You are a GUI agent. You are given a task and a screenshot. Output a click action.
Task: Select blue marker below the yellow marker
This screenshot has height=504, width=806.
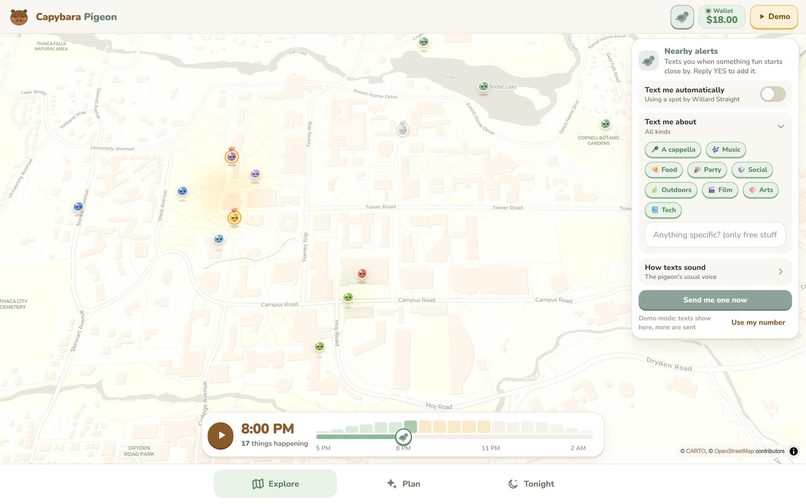pyautogui.click(x=218, y=239)
